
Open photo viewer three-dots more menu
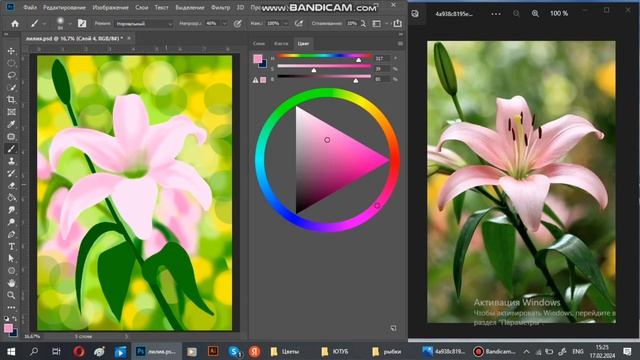[x=496, y=13]
